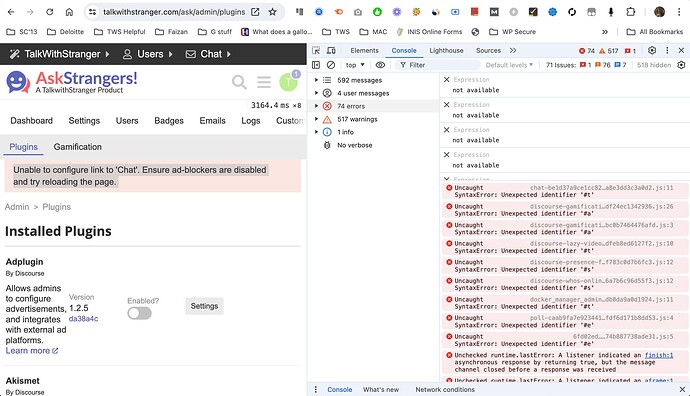The width and height of the screenshot is (690, 396).
Task: Remove the first live expression
Action: coord(447,80)
